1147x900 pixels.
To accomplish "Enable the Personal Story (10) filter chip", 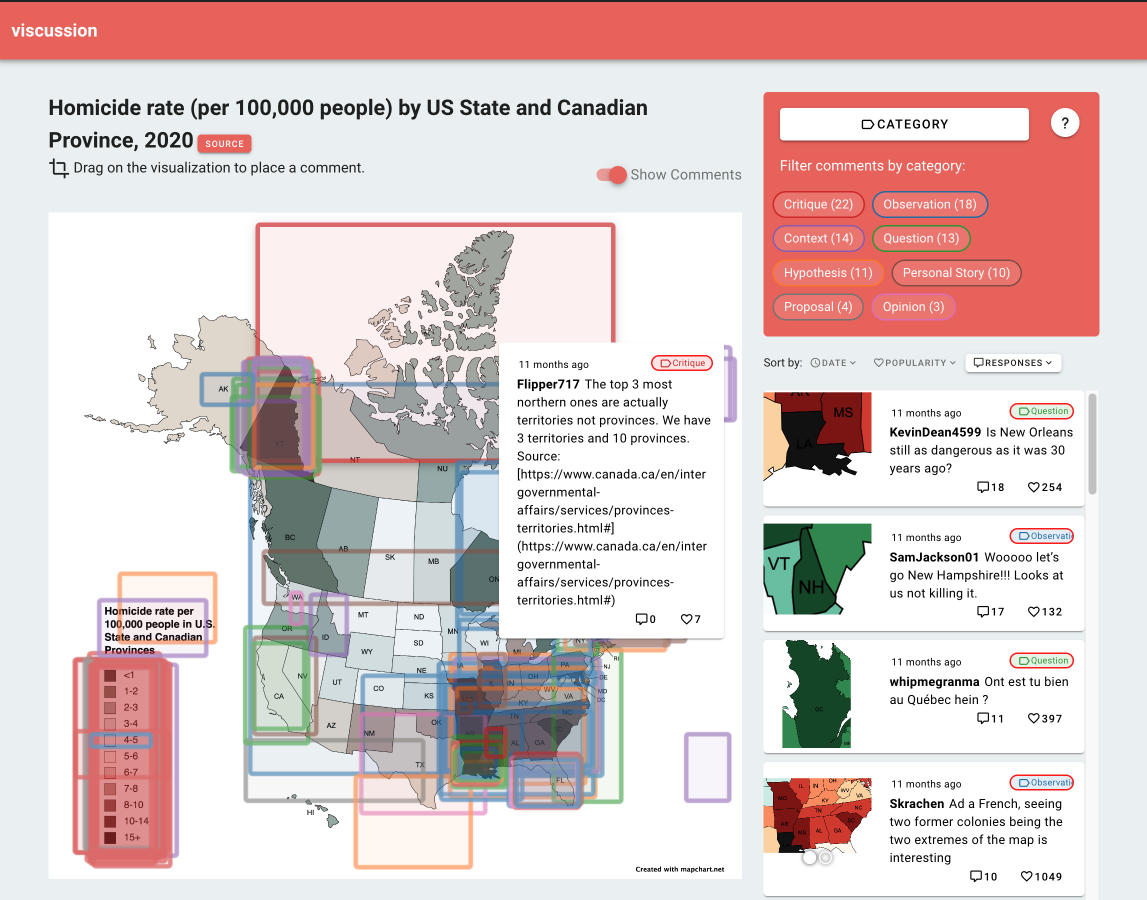I will (956, 273).
